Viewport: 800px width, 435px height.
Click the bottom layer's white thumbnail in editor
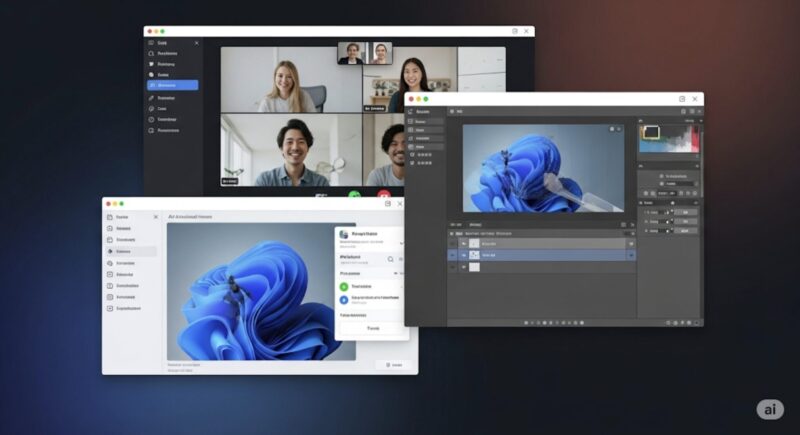coord(474,267)
